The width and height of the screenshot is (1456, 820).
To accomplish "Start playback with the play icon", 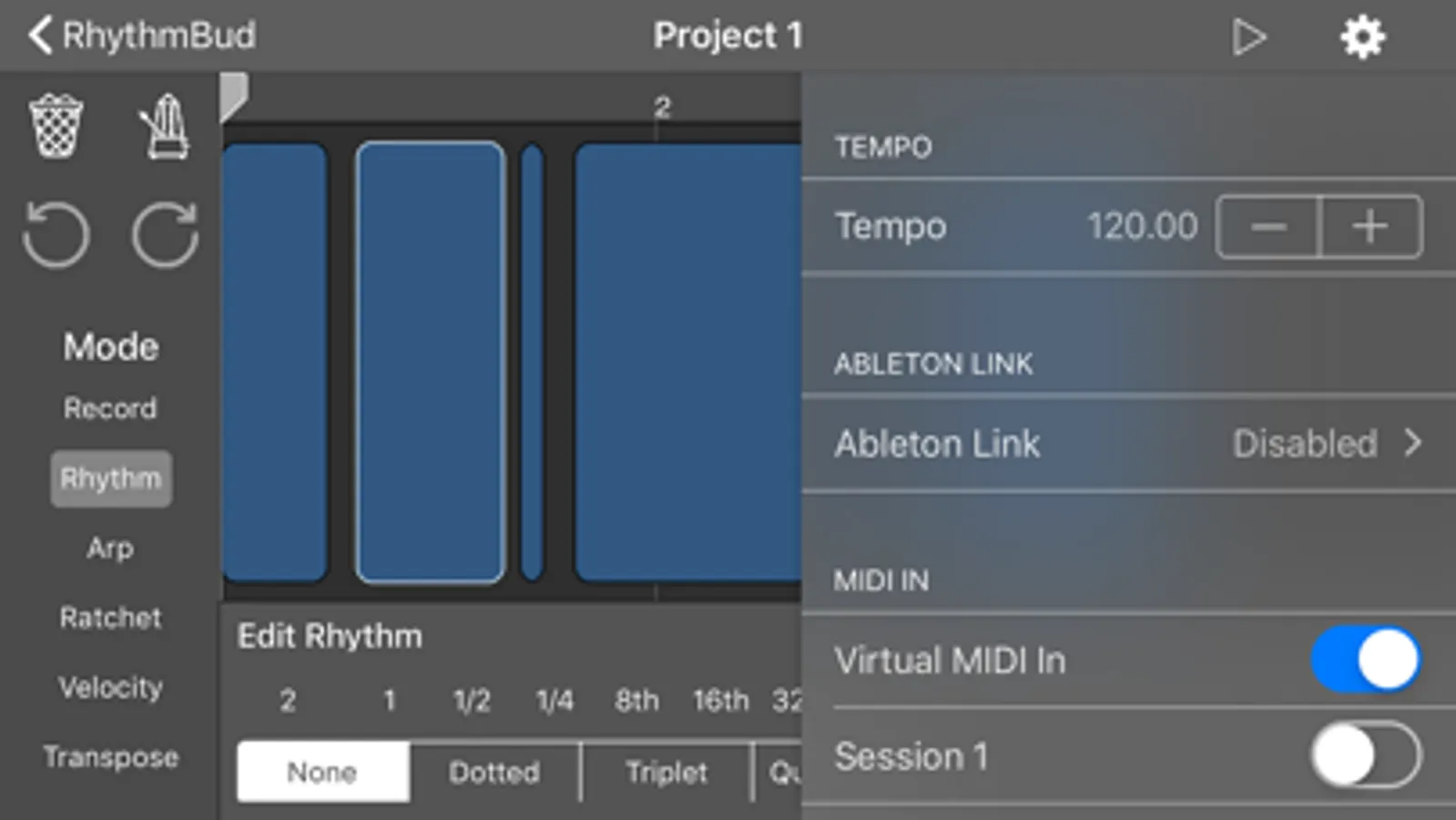I will (x=1248, y=37).
